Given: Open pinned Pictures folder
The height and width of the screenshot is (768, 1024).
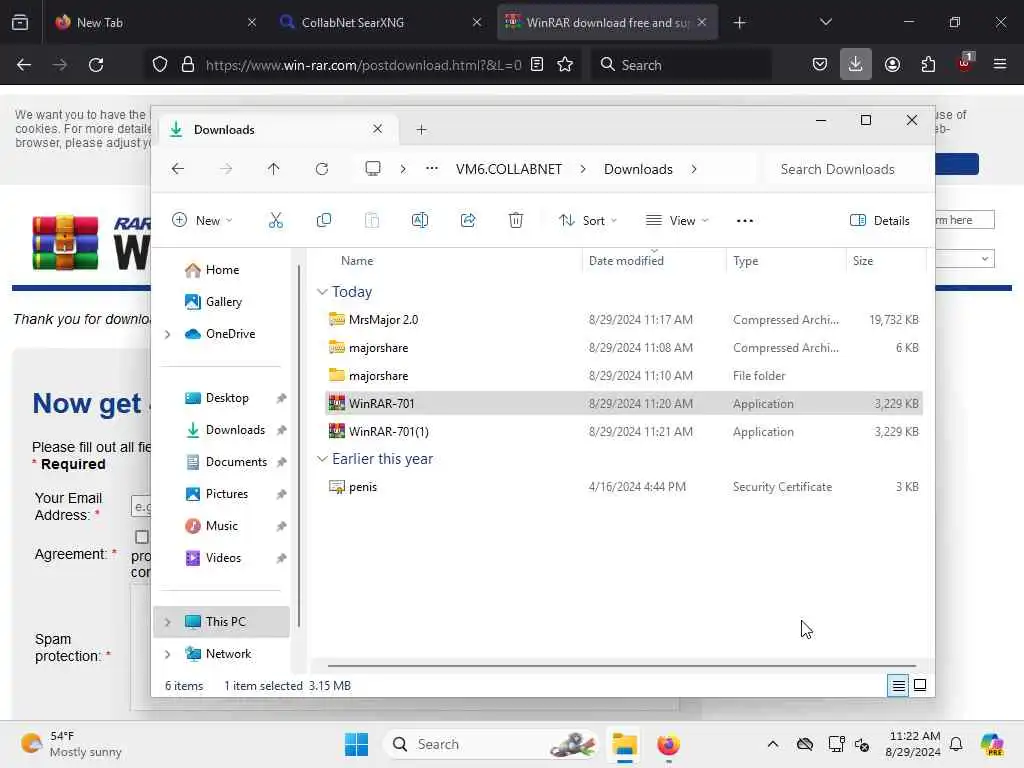Looking at the screenshot, I should [x=227, y=494].
